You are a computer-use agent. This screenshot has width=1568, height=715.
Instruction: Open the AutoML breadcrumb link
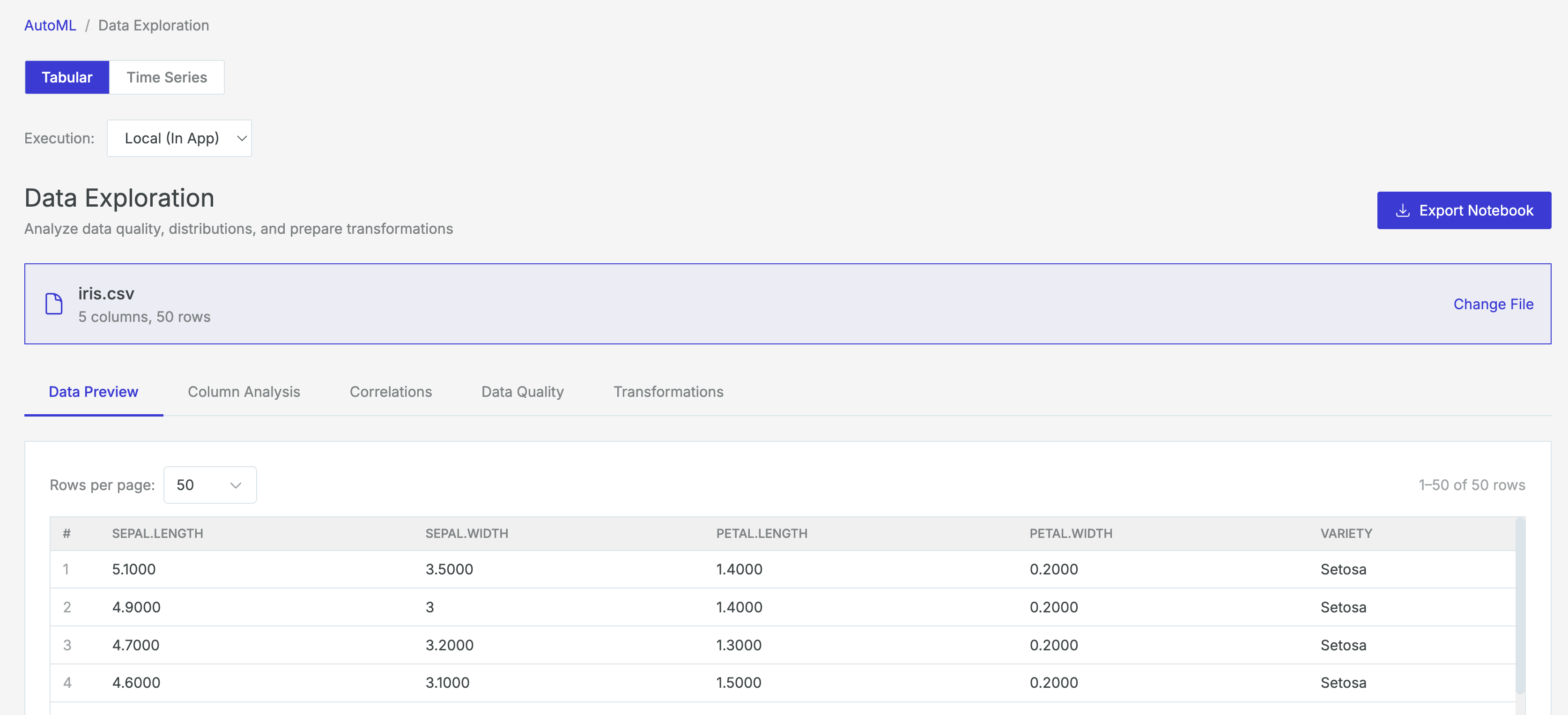point(50,26)
